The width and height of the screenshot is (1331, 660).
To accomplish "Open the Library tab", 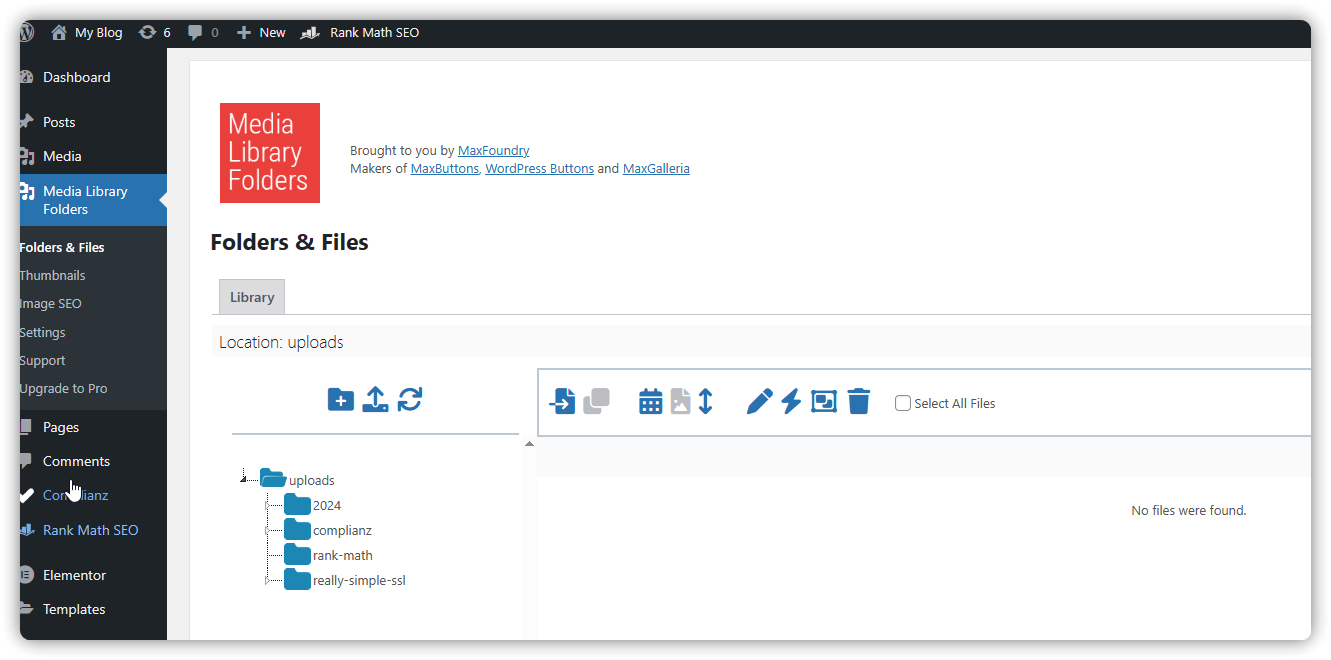I will (252, 297).
